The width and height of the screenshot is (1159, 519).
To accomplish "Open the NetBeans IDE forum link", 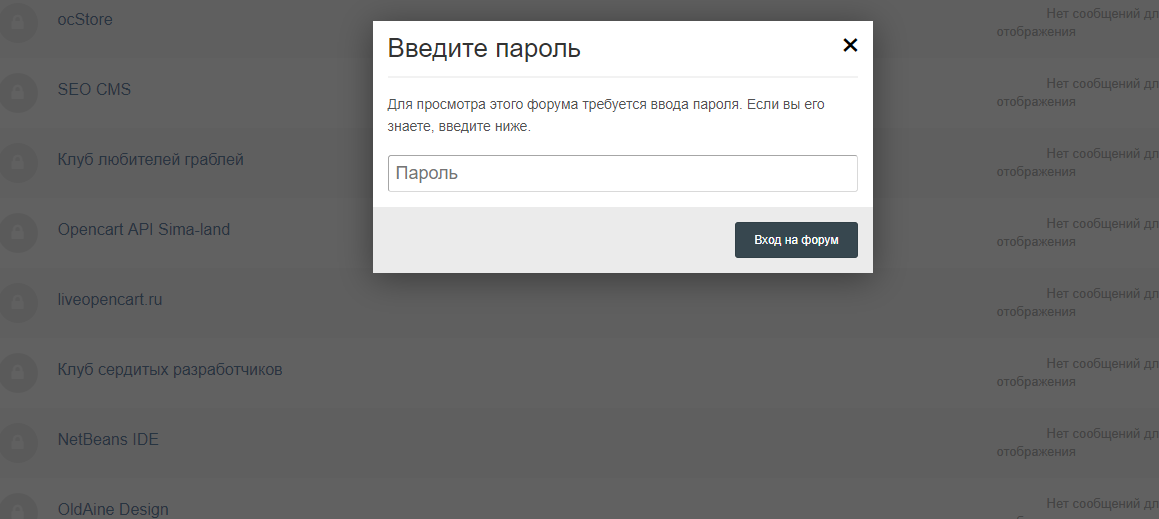I will pyautogui.click(x=108, y=440).
